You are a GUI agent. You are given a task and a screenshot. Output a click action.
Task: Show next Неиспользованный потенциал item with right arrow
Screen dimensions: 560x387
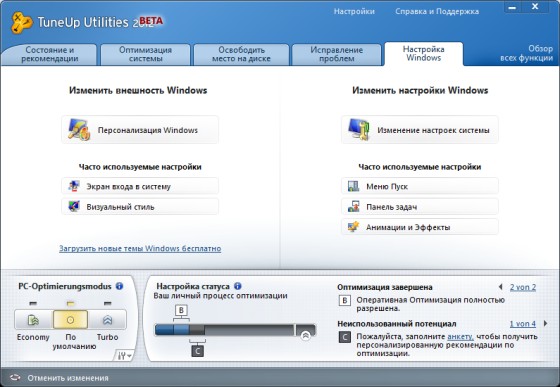point(545,323)
